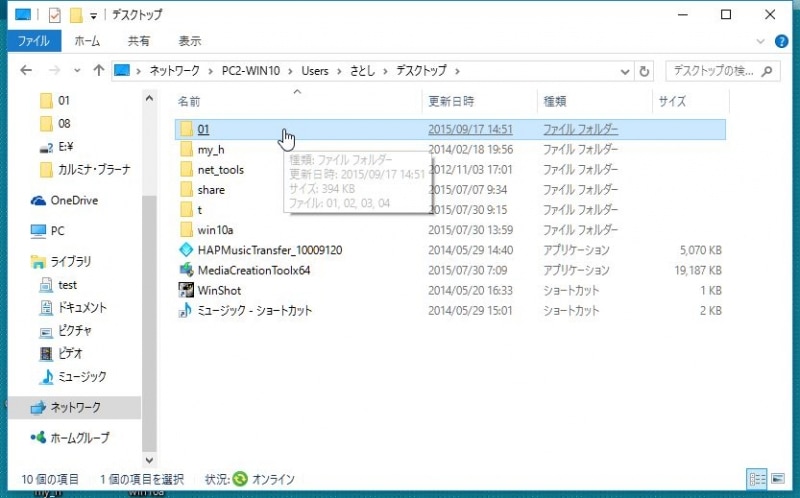Open the chevron after デスクトップ breadcrumb
Screen dimensions: 800x498
coord(457,71)
